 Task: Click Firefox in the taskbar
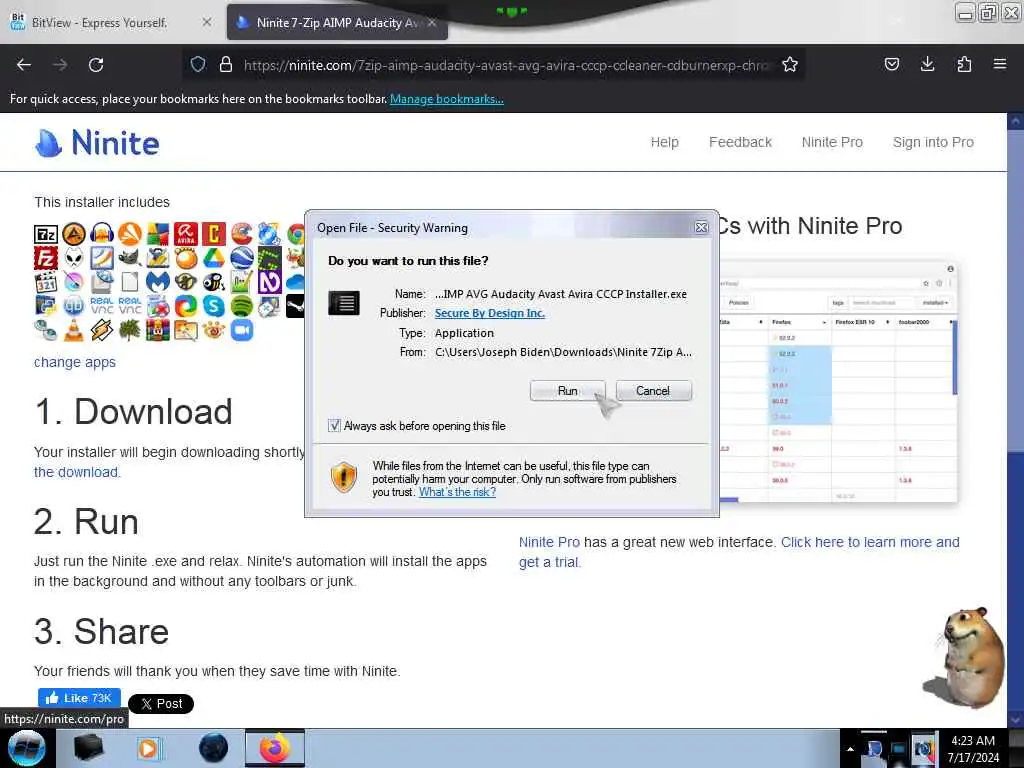tap(275, 748)
